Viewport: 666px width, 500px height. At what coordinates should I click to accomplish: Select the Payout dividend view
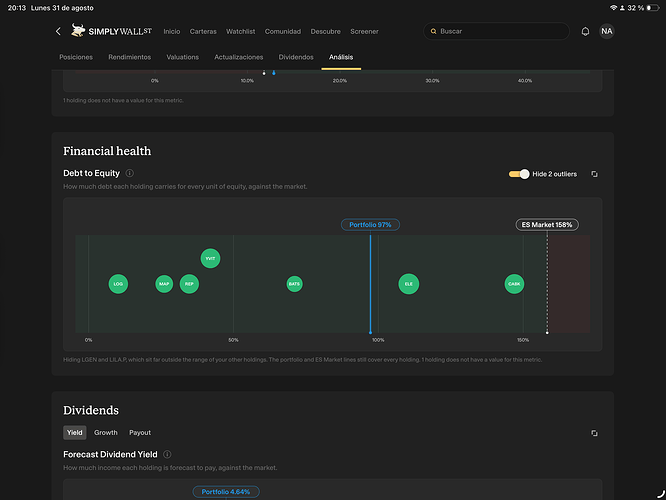tap(140, 432)
